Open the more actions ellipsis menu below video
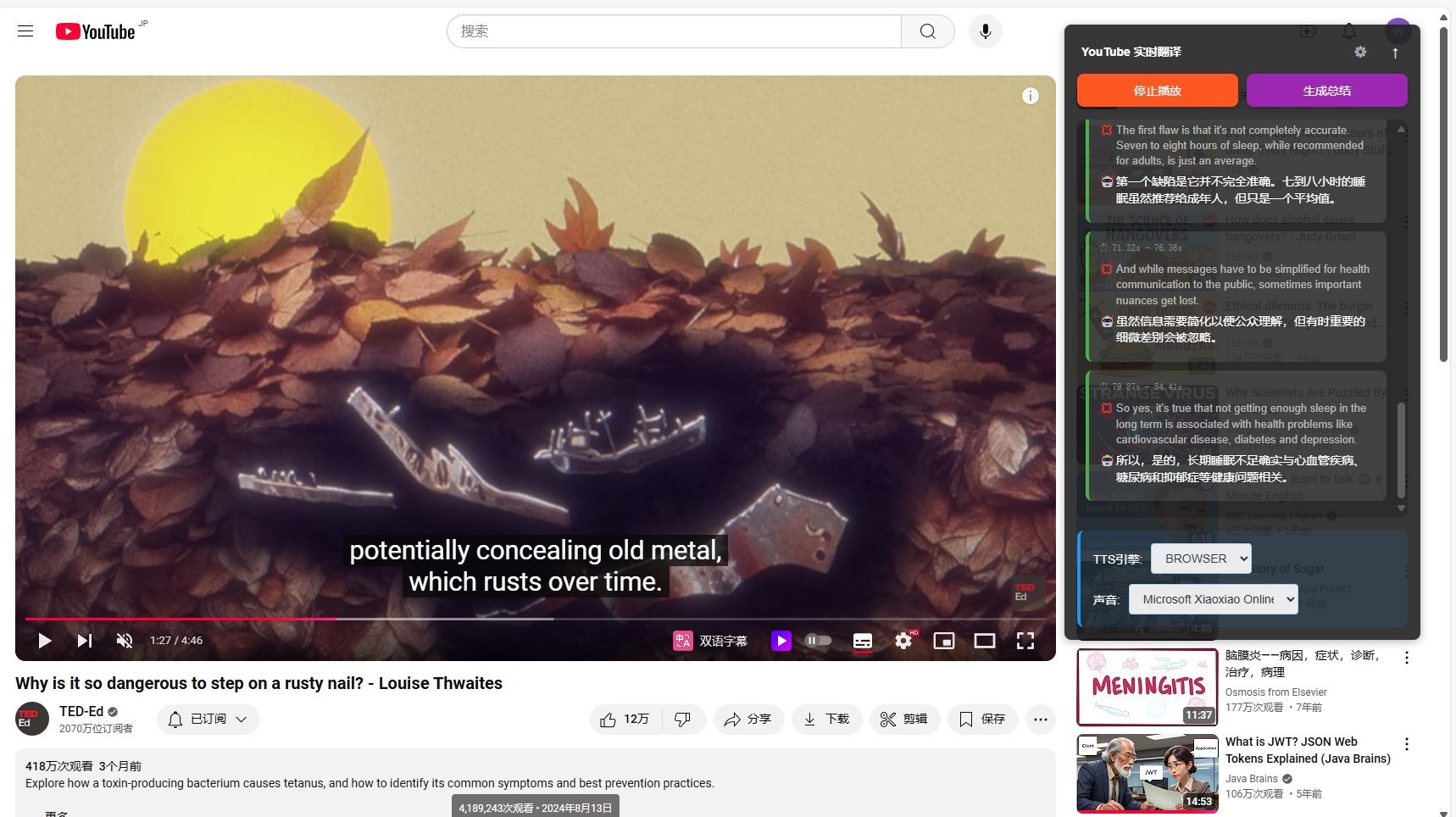The width and height of the screenshot is (1456, 817). pos(1041,720)
